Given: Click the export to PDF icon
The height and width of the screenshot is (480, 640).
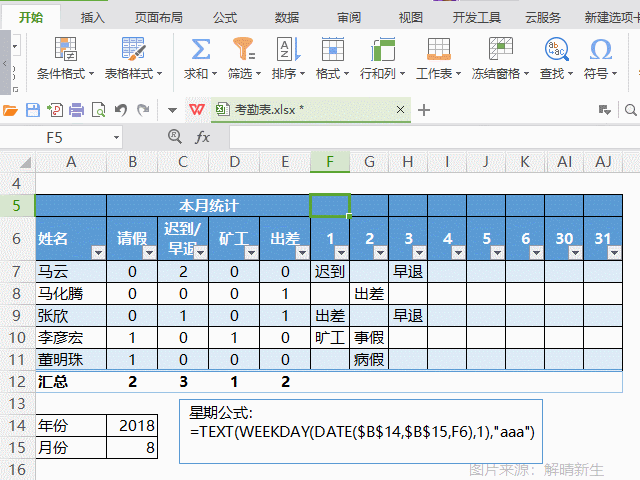Looking at the screenshot, I should point(55,110).
